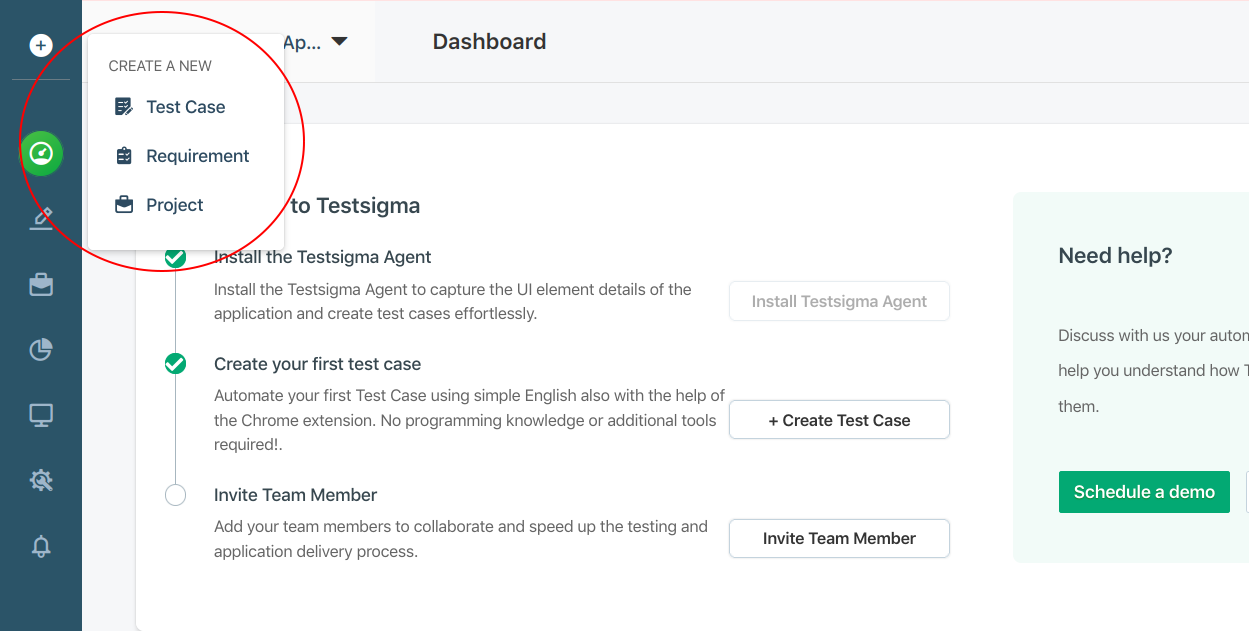The width and height of the screenshot is (1249, 631).
Task: Select Requirement from Create A New menu
Action: (x=197, y=156)
